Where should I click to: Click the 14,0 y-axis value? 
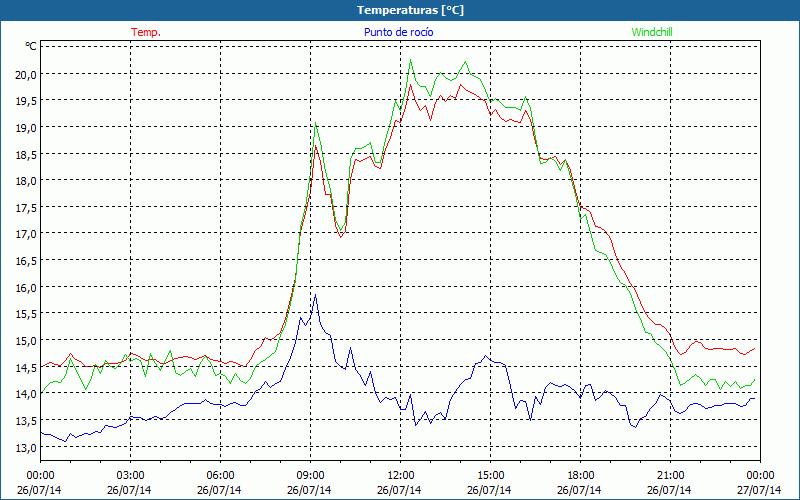click(26, 394)
